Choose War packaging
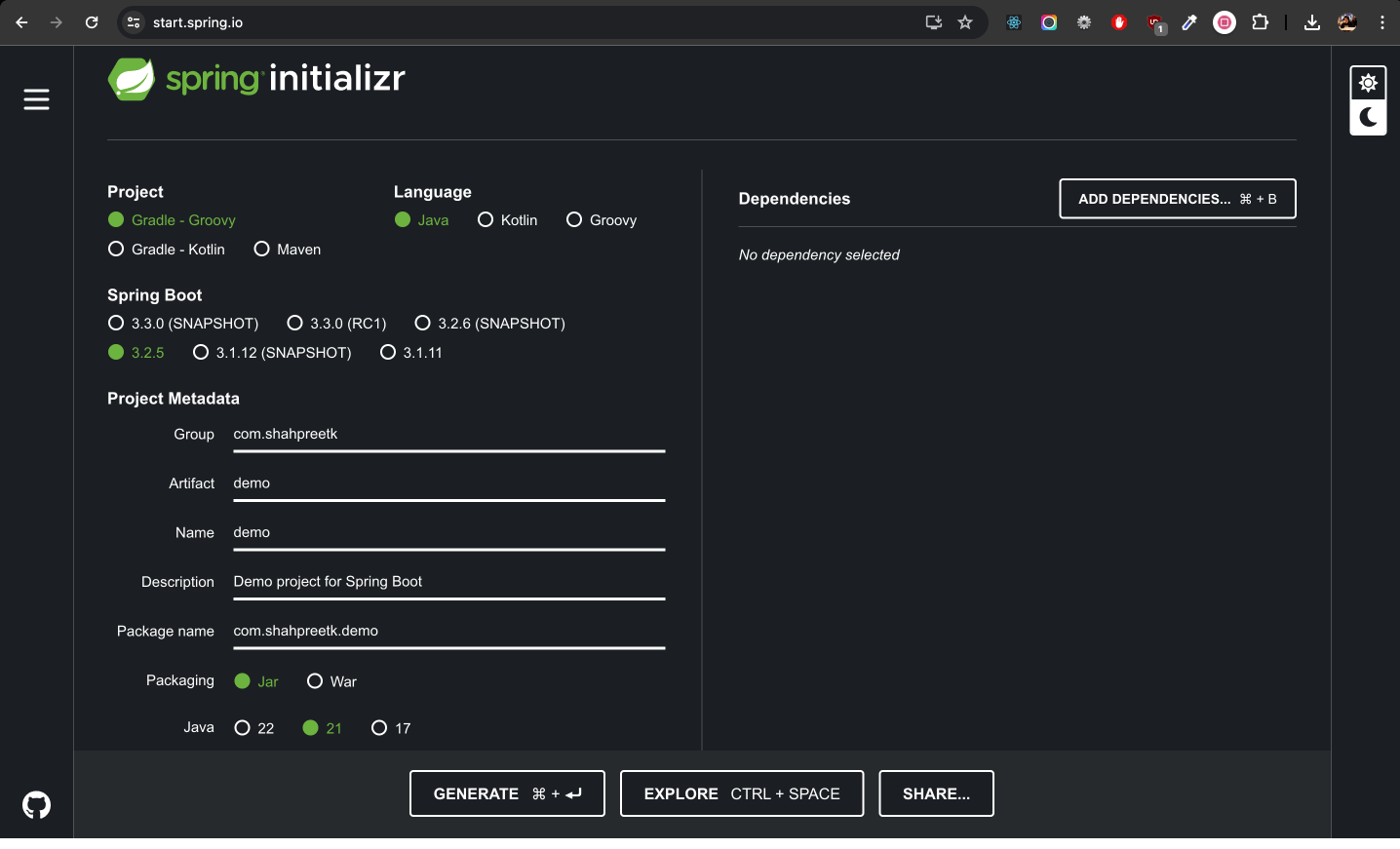The height and width of the screenshot is (849, 1400). pyautogui.click(x=331, y=681)
